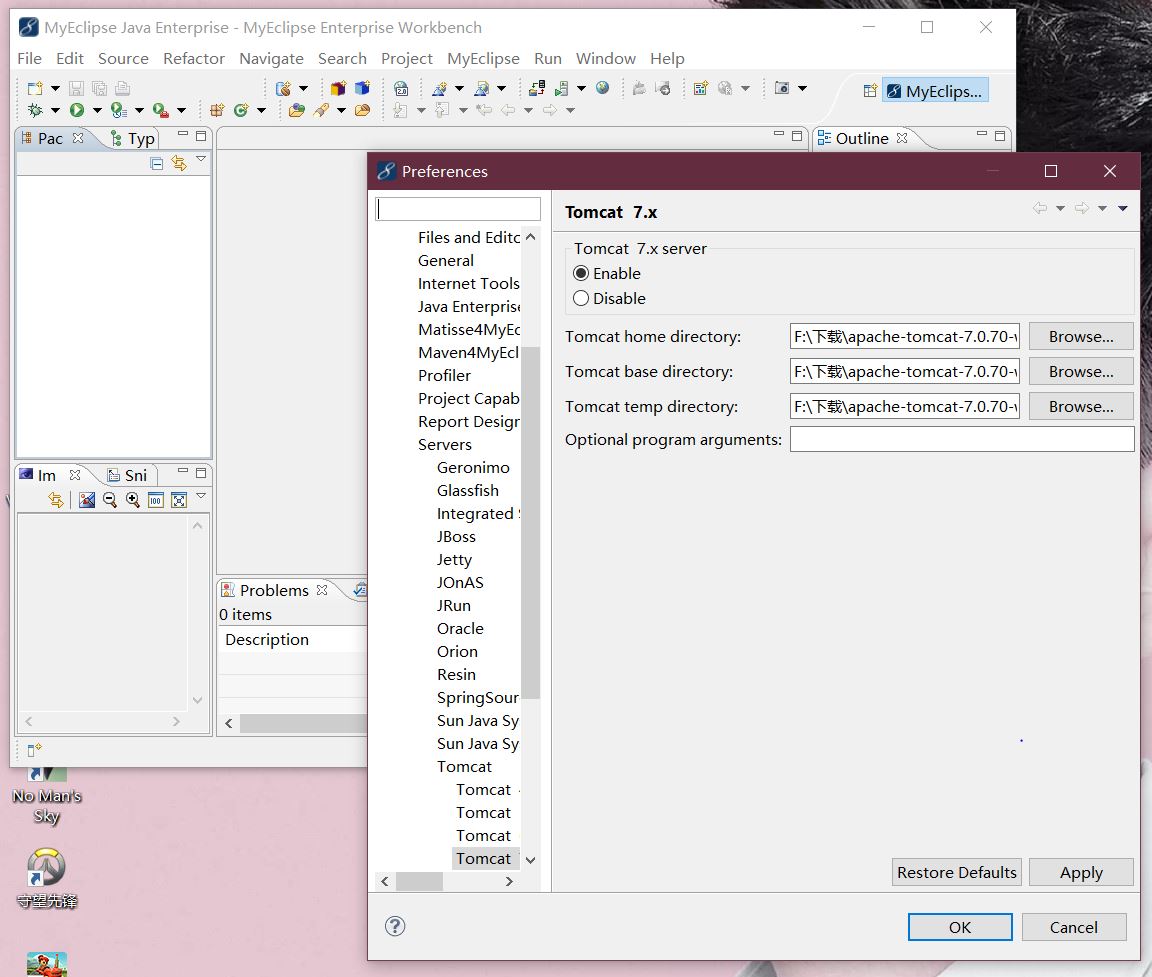Viewport: 1152px width, 977px height.
Task: Click the preferences tree vertical scrollbar
Action: [x=530, y=523]
